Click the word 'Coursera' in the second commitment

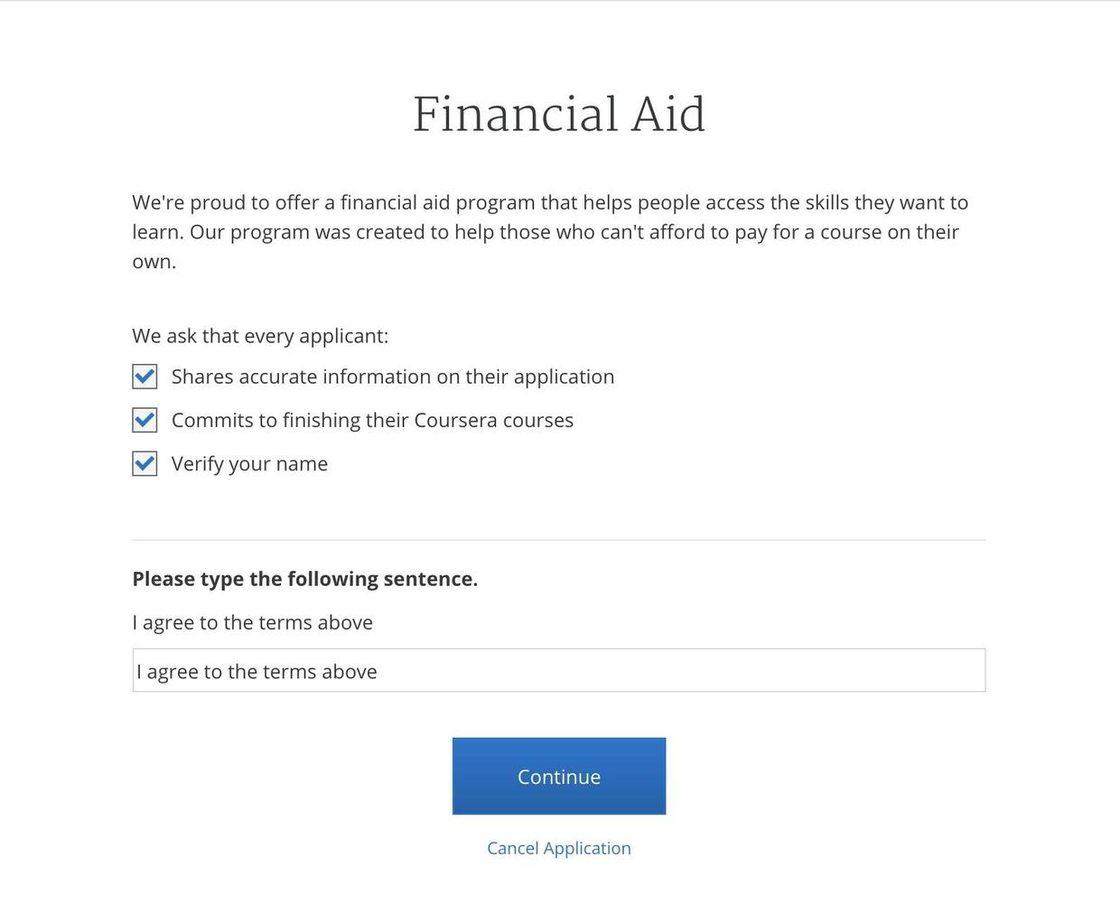click(x=455, y=420)
